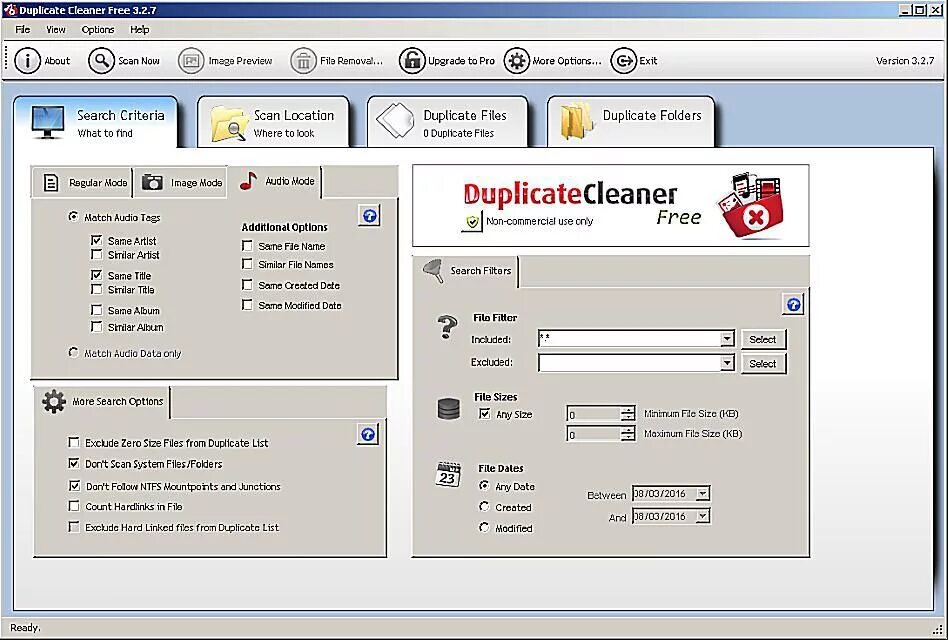Check Exclude Zero Size Files option
This screenshot has height=640, width=948.
[74, 442]
